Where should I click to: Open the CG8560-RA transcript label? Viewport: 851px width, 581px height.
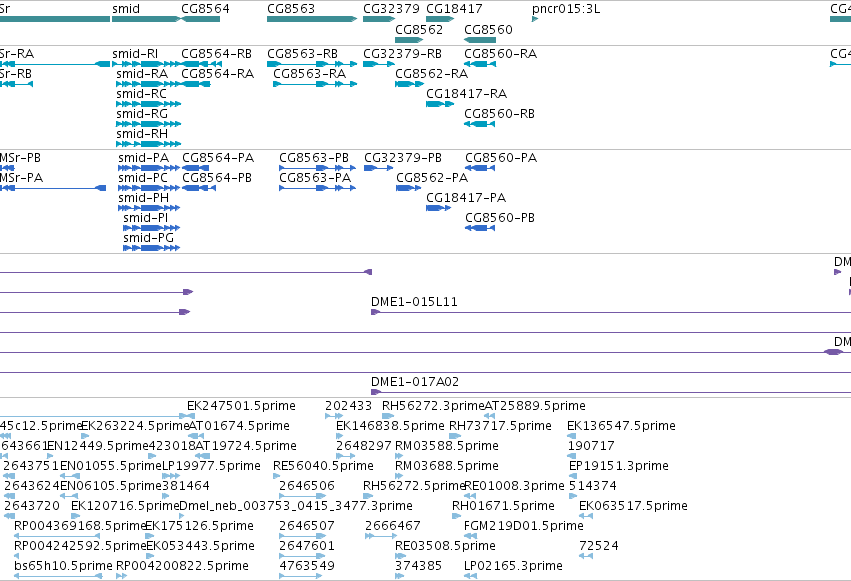(500, 54)
